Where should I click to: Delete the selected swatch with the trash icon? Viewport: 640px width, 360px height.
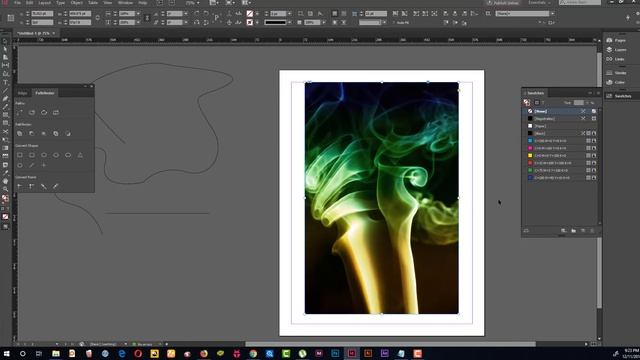click(x=592, y=231)
